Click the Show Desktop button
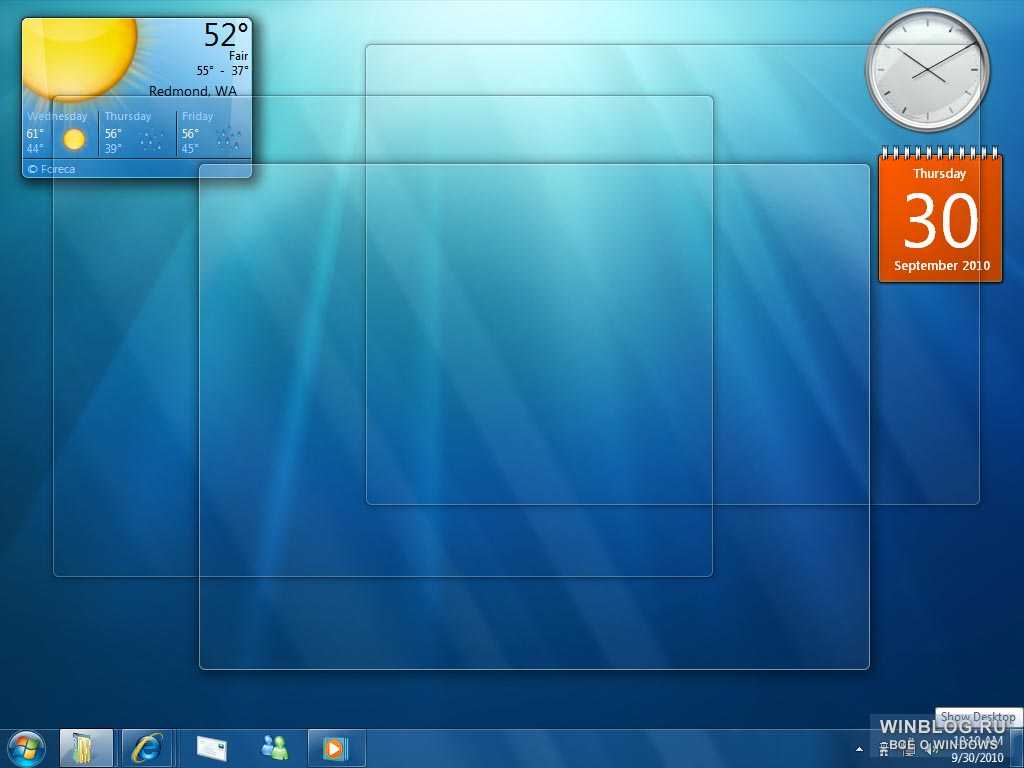The width and height of the screenshot is (1024, 768). [x=1017, y=748]
